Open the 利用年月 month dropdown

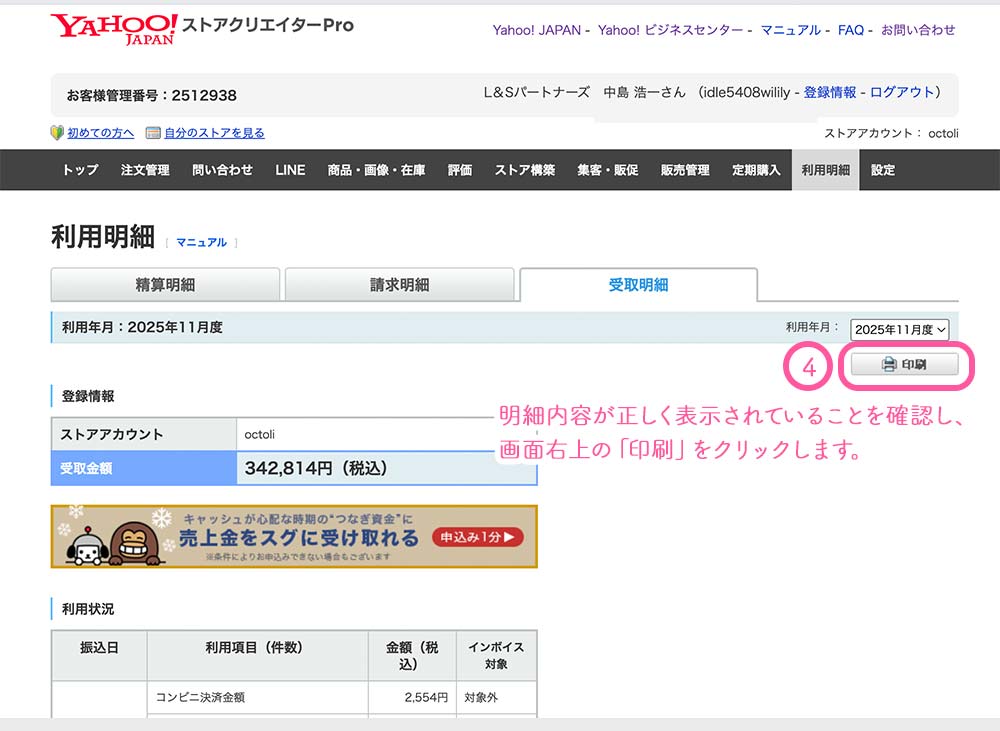[x=899, y=329]
